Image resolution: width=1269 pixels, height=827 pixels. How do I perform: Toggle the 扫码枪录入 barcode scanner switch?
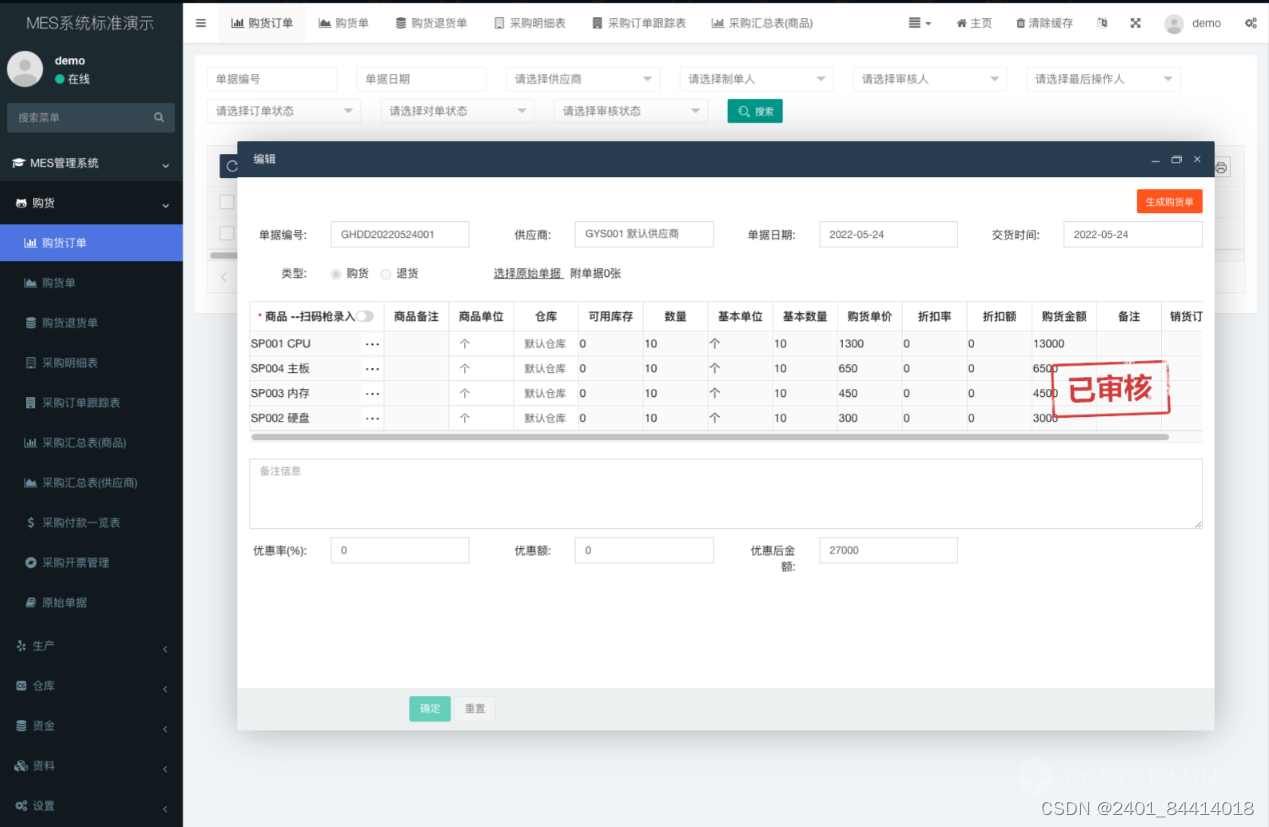[365, 314]
